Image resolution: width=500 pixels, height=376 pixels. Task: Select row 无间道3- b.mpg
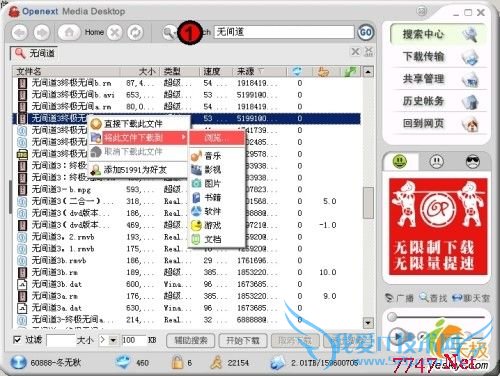[x=187, y=189]
